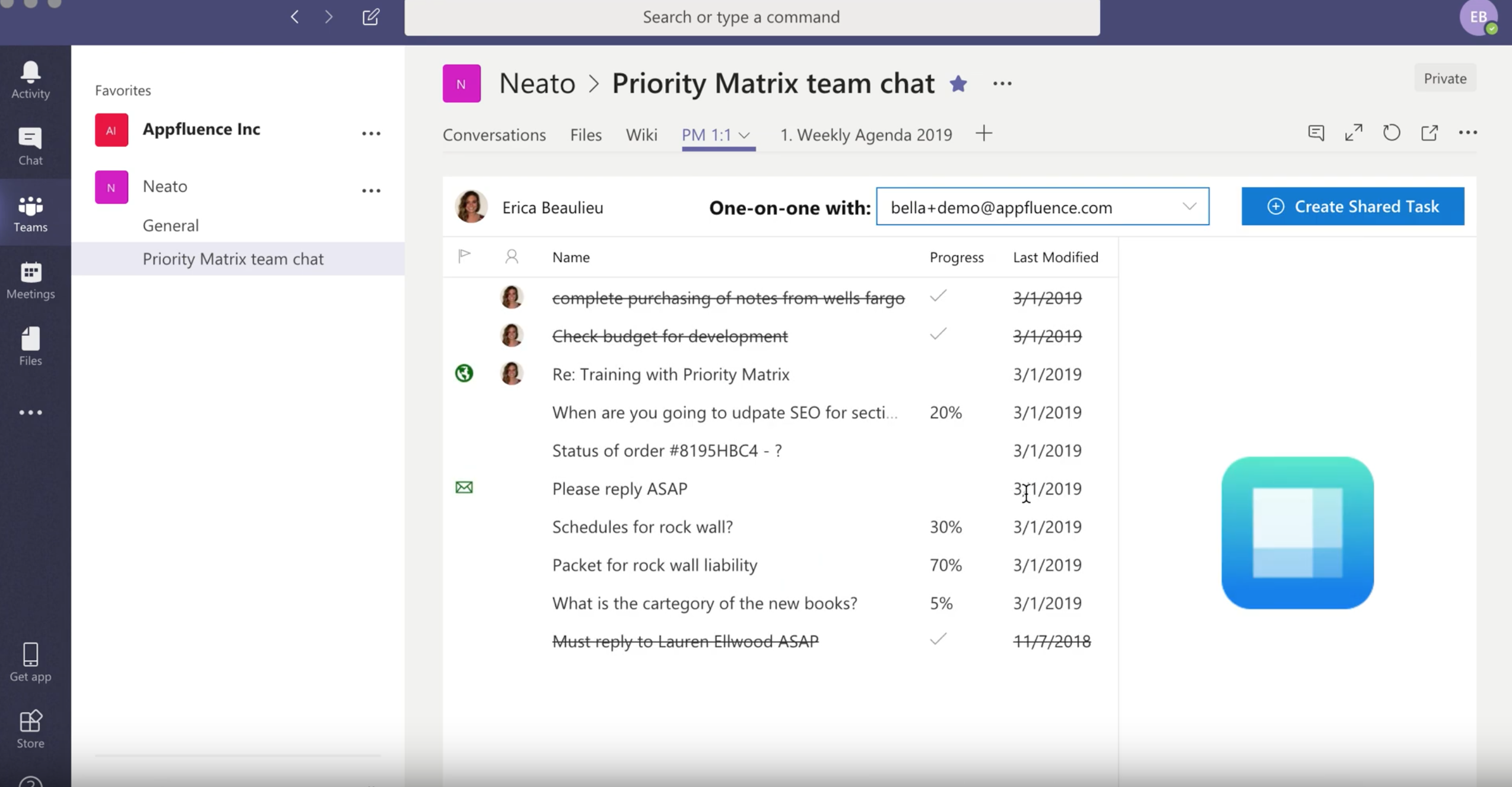This screenshot has height=787, width=1512.
Task: Toggle the favorite star on Priority Matrix team chat
Action: (958, 83)
